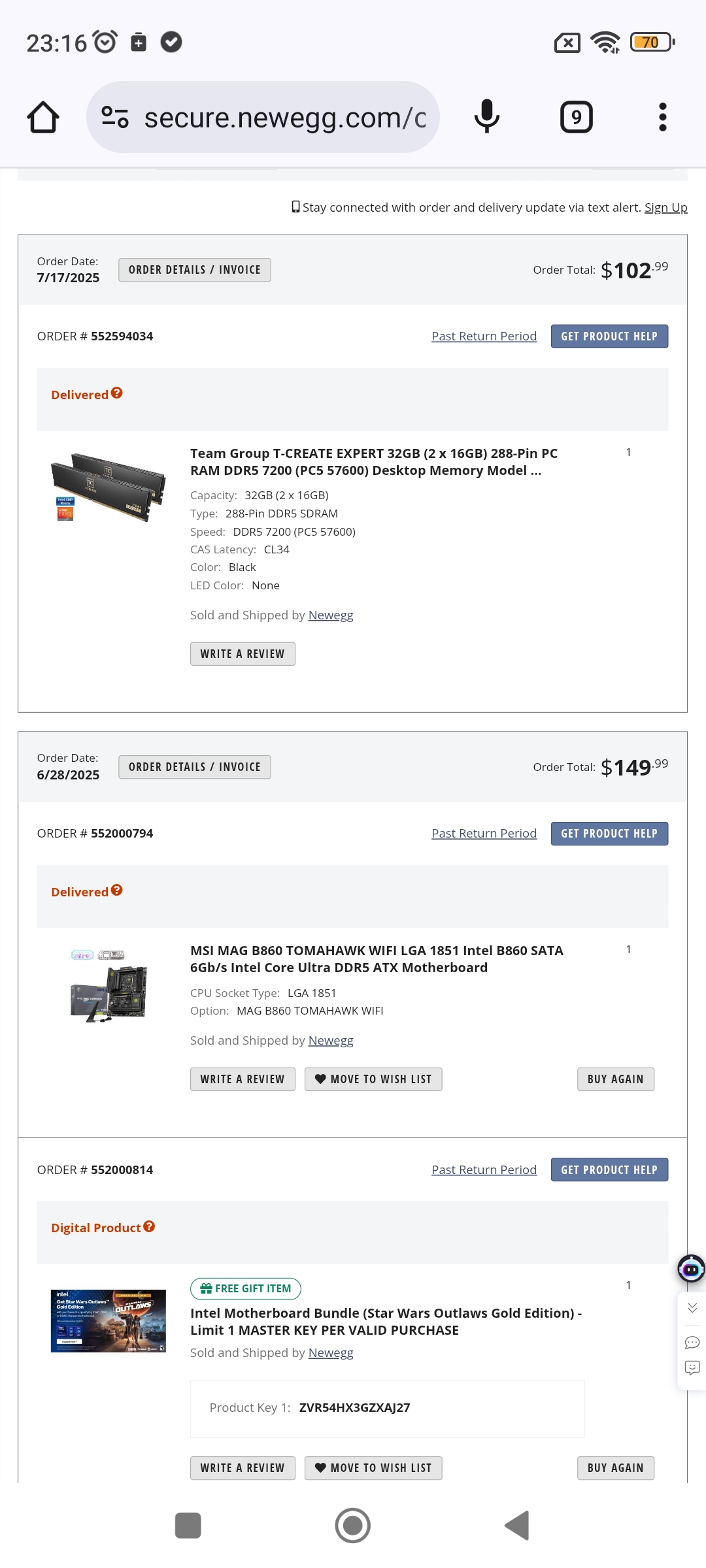Viewport: 706px width, 1568px height.
Task: Tap the secure.newegg.com address bar
Action: 284,118
